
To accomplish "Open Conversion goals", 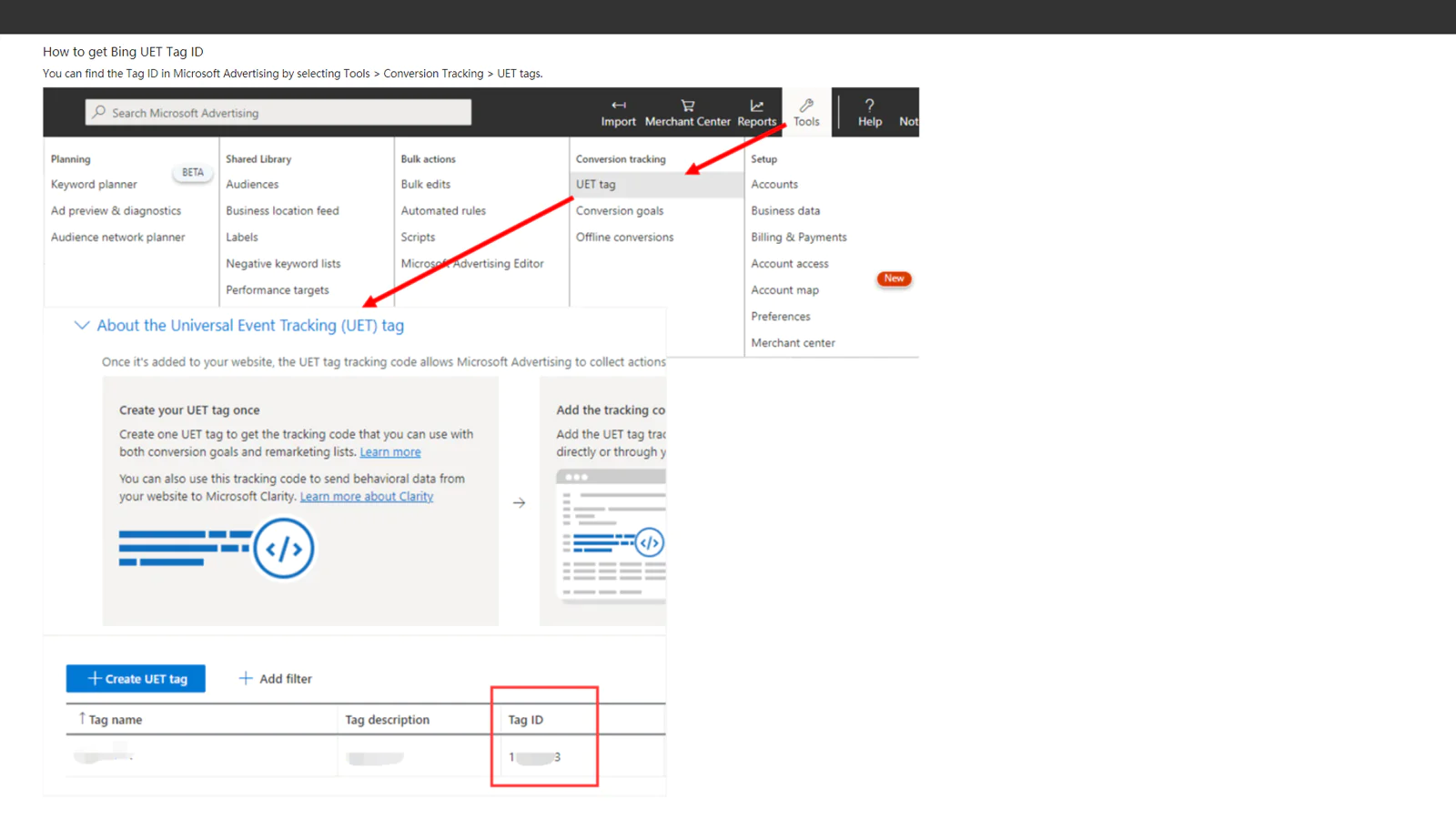I will click(x=620, y=210).
